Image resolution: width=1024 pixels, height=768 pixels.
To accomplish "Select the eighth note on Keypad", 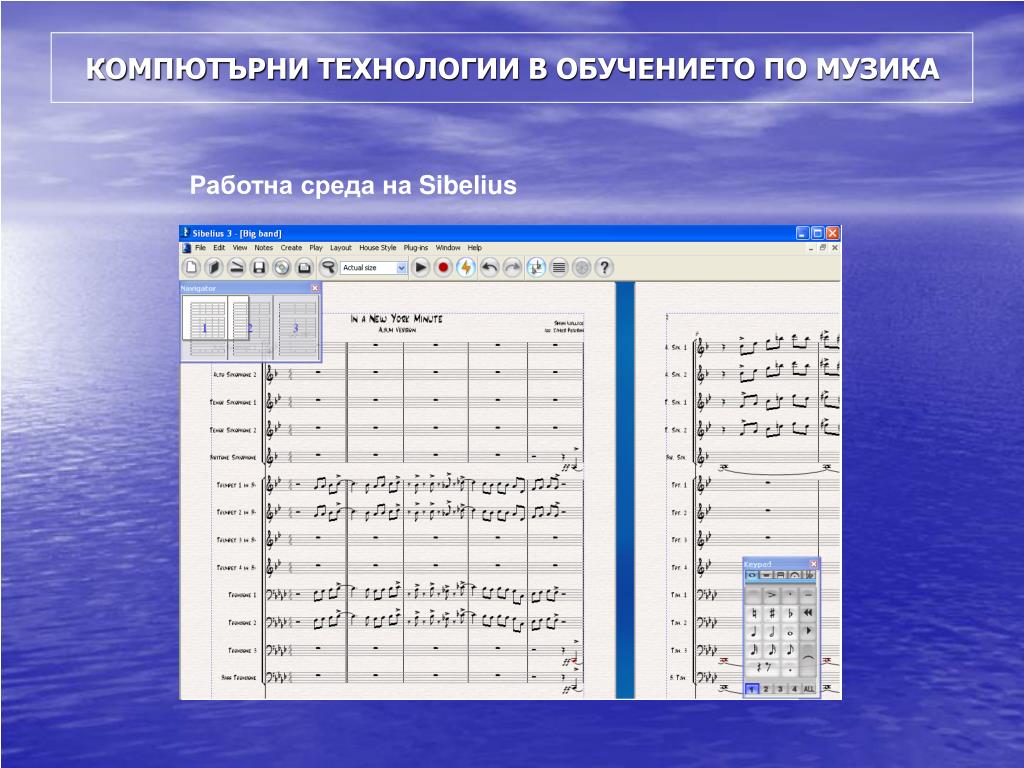I will 790,650.
